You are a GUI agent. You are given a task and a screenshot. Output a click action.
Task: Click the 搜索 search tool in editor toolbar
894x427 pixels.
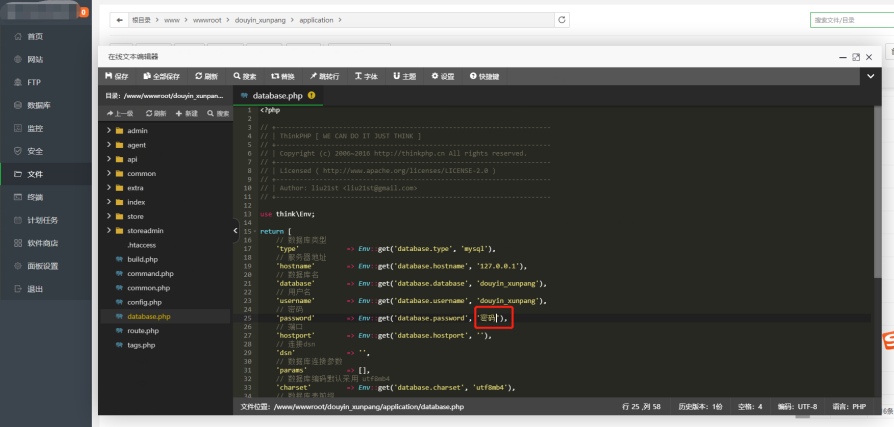point(244,76)
